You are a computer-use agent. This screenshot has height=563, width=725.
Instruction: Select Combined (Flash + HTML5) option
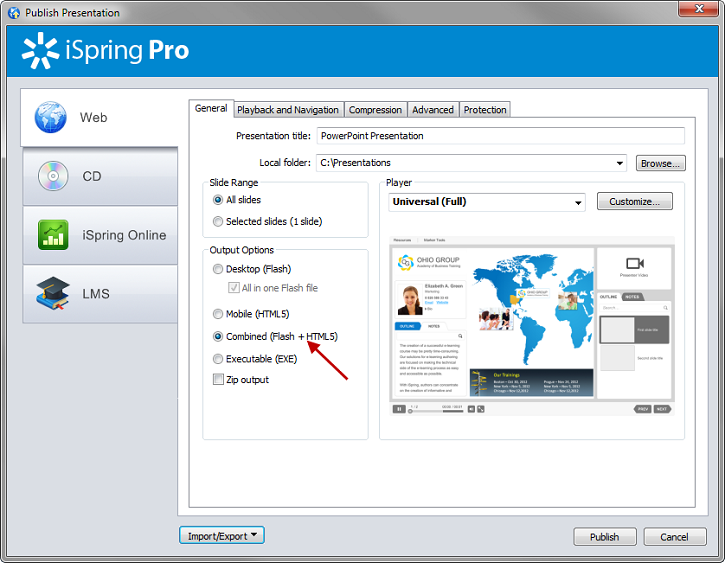coord(218,336)
